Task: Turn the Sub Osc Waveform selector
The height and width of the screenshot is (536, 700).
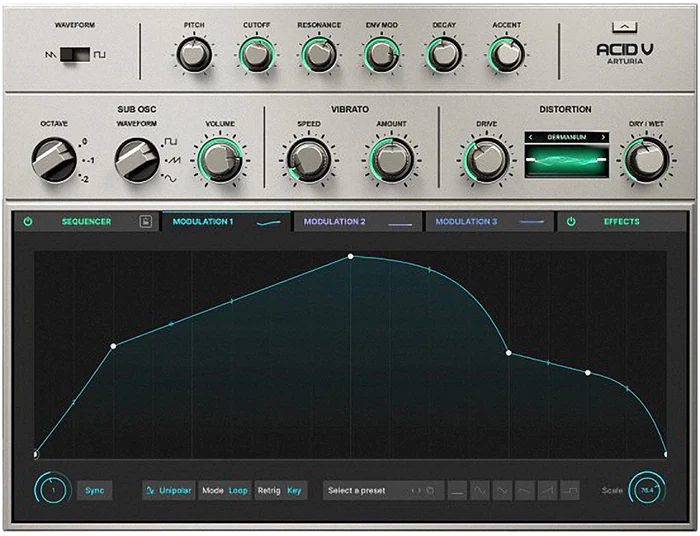Action: tap(137, 161)
